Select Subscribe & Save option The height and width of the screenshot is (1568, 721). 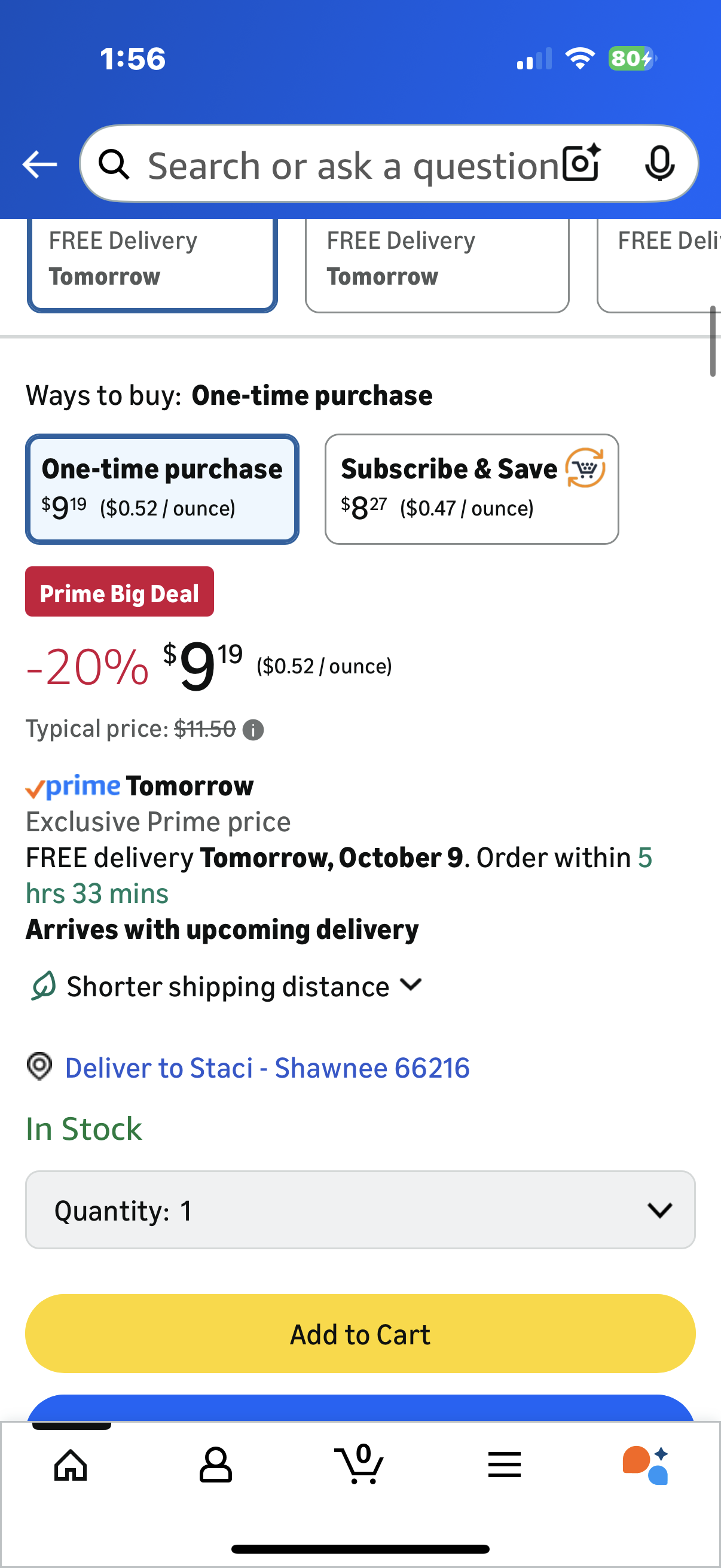pyautogui.click(x=471, y=489)
